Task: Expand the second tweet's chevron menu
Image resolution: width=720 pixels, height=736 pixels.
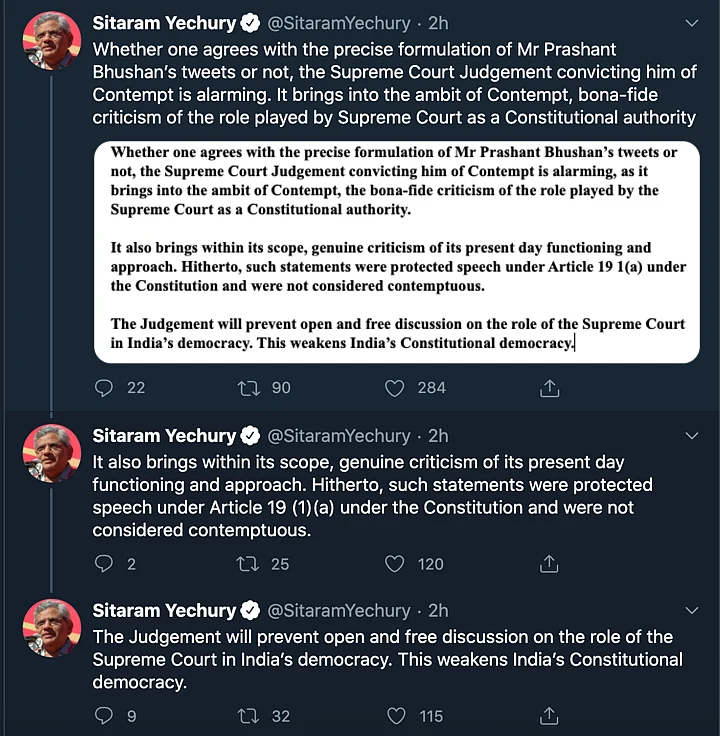Action: pos(692,436)
